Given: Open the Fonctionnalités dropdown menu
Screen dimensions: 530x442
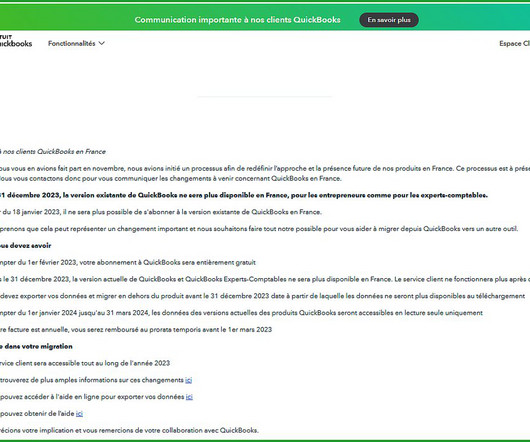Looking at the screenshot, I should point(76,43).
